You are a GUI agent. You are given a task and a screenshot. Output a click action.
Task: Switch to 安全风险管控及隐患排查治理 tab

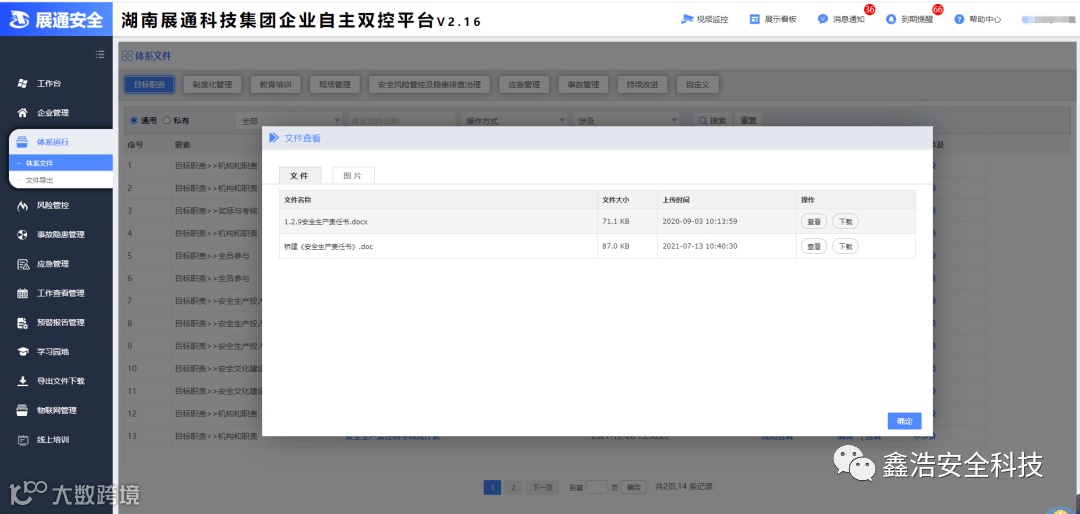click(x=429, y=85)
